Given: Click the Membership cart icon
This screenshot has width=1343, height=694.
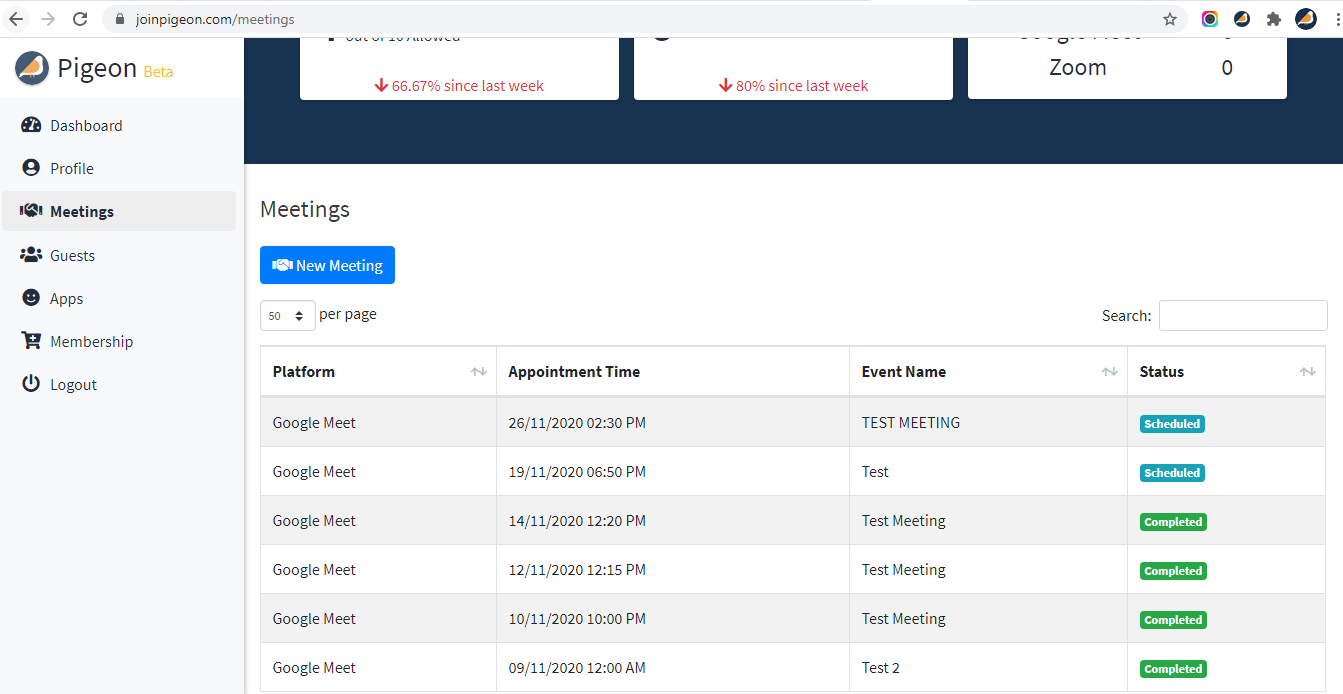Looking at the screenshot, I should [31, 341].
